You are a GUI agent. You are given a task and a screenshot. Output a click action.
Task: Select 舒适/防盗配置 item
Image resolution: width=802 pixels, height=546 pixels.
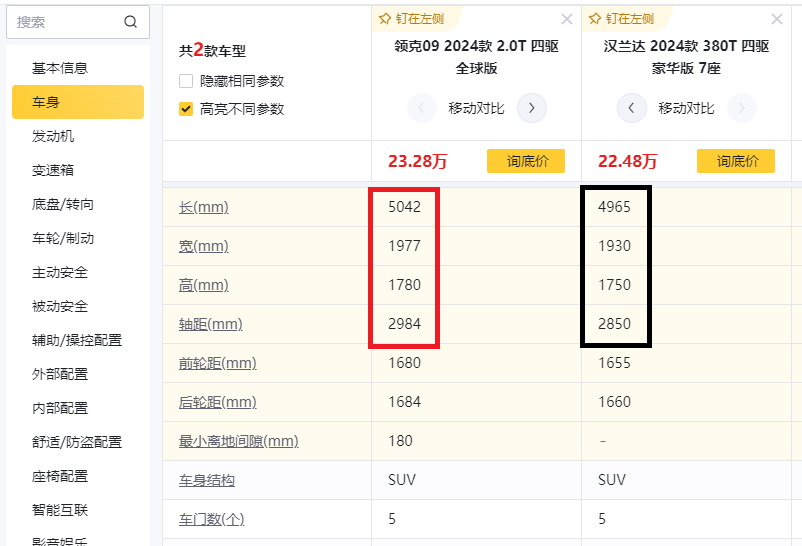pos(77,442)
